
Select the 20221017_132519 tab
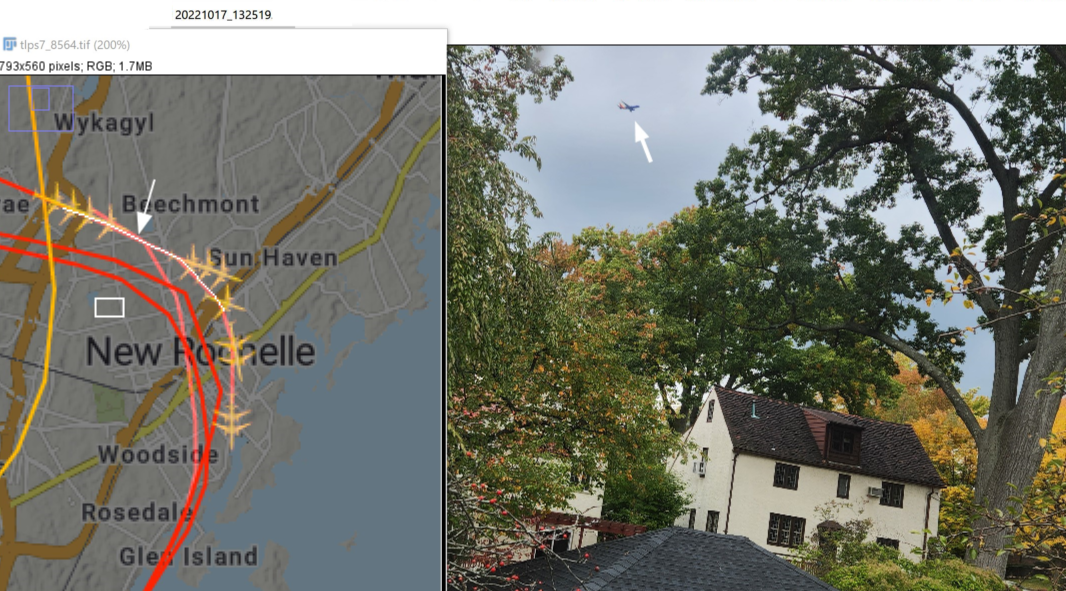point(223,14)
